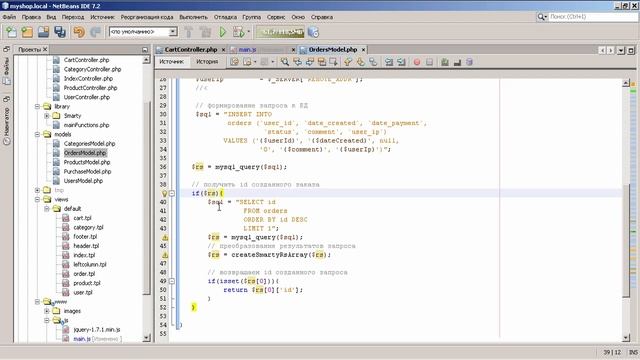Click the Shift Line Right icon
Viewport: 640px width, 360px height.
401,62
